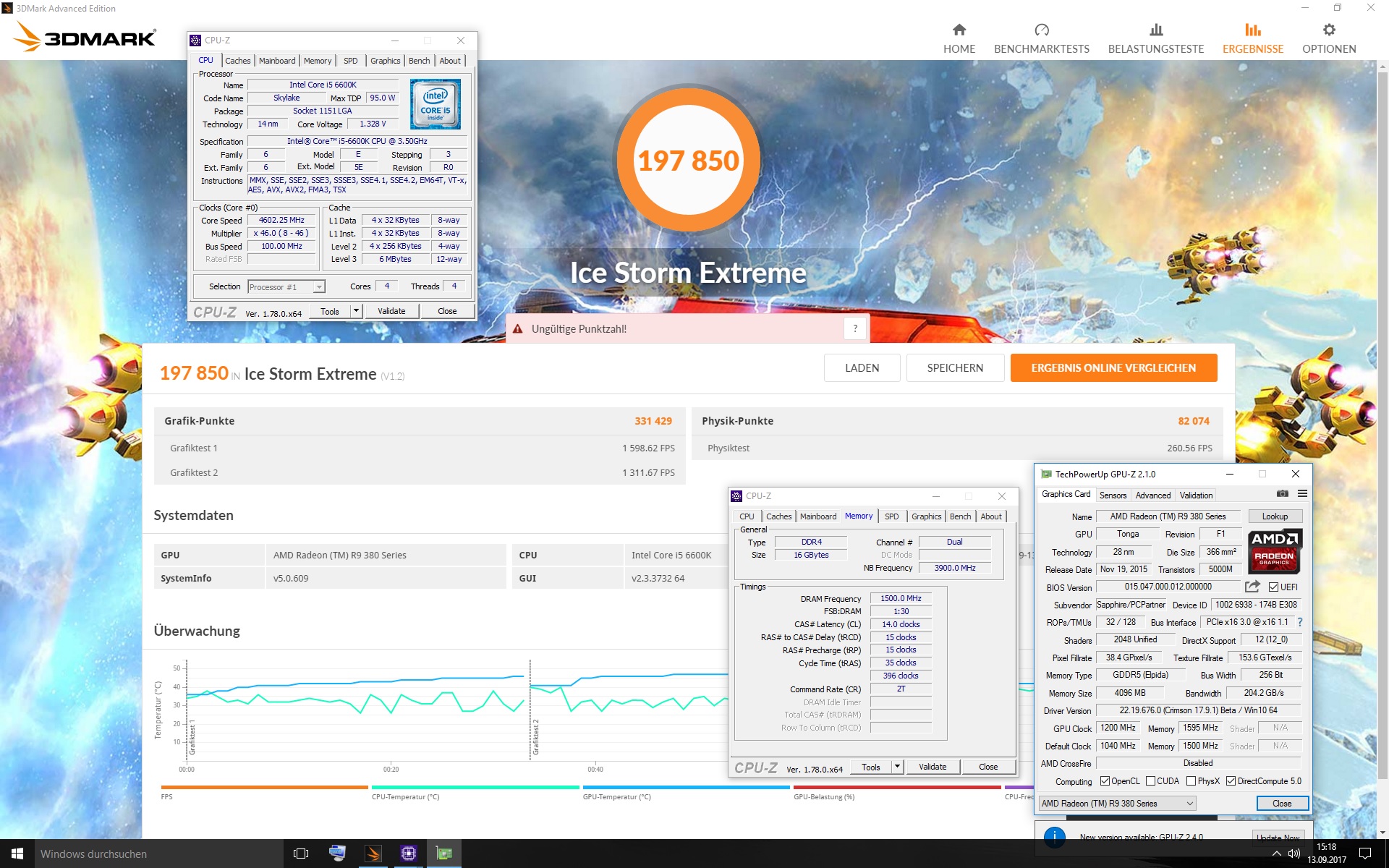Open OPTIONEN gear in 3DMark navigation
The width and height of the screenshot is (1389, 868).
(x=1329, y=39)
